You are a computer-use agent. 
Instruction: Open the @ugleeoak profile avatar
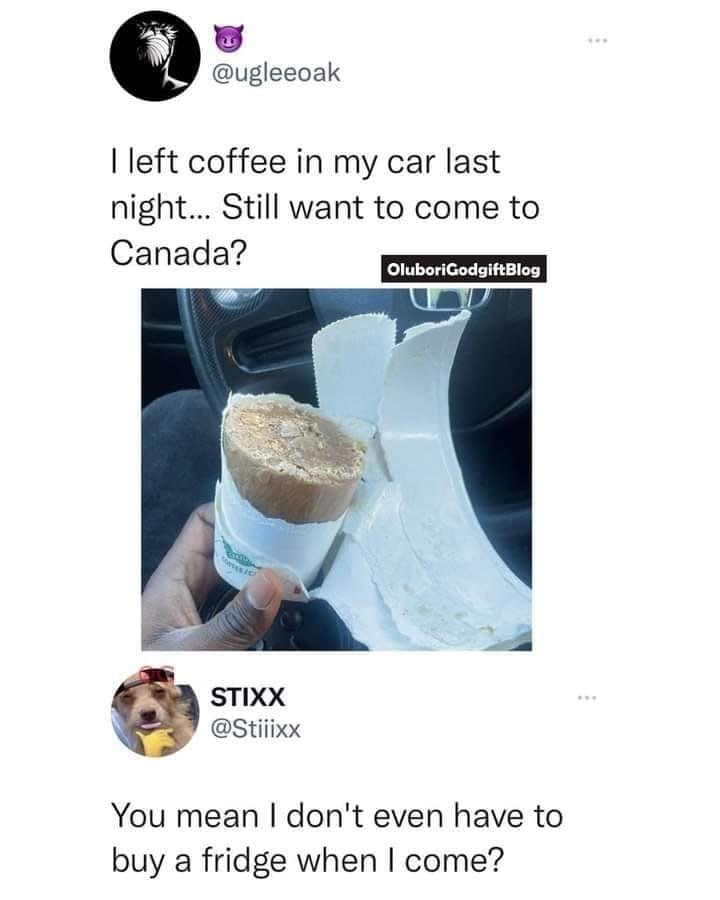[x=155, y=56]
